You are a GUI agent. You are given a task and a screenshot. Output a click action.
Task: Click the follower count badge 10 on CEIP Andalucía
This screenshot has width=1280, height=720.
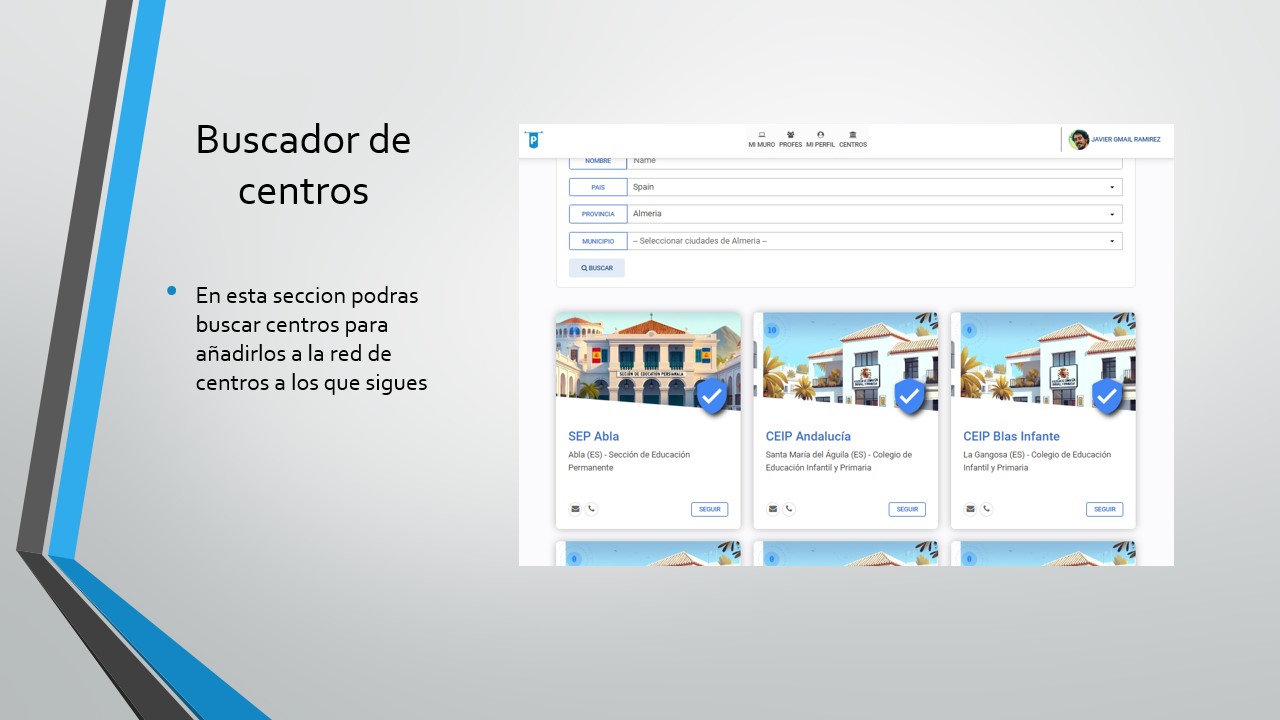point(771,330)
